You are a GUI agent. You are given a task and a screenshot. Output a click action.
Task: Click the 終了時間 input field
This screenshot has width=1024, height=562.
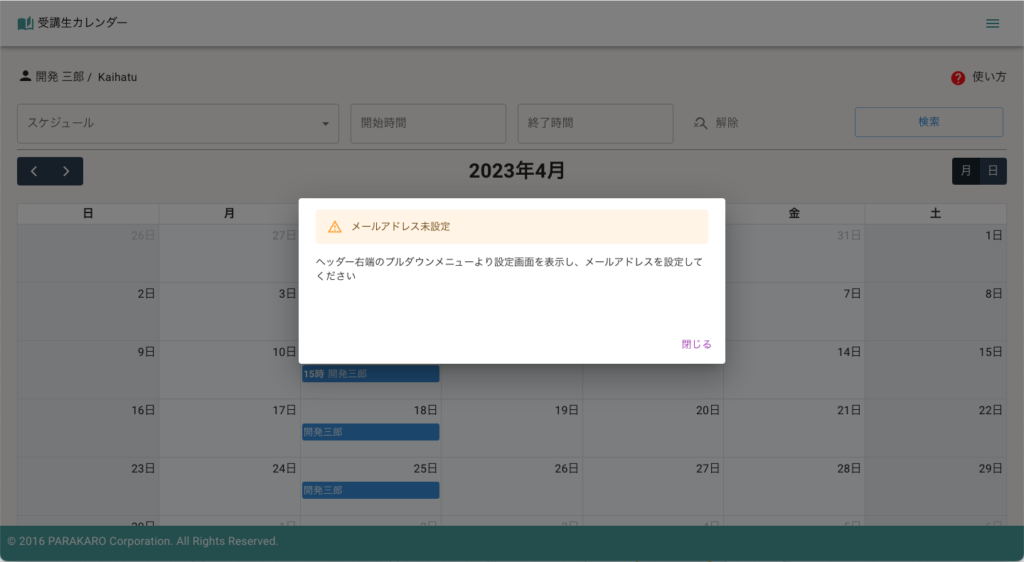pyautogui.click(x=594, y=123)
